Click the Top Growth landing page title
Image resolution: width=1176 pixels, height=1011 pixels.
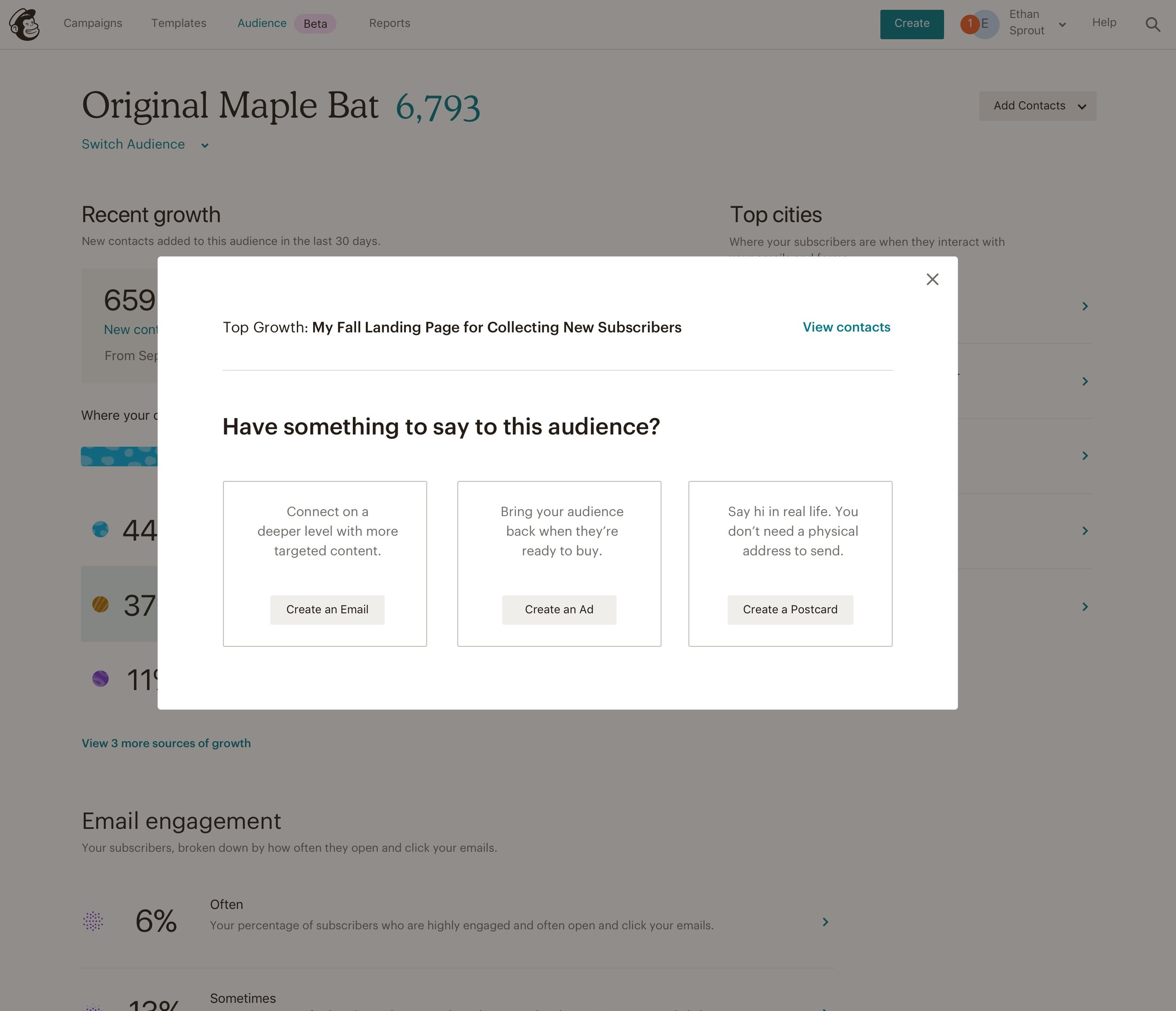coord(497,327)
